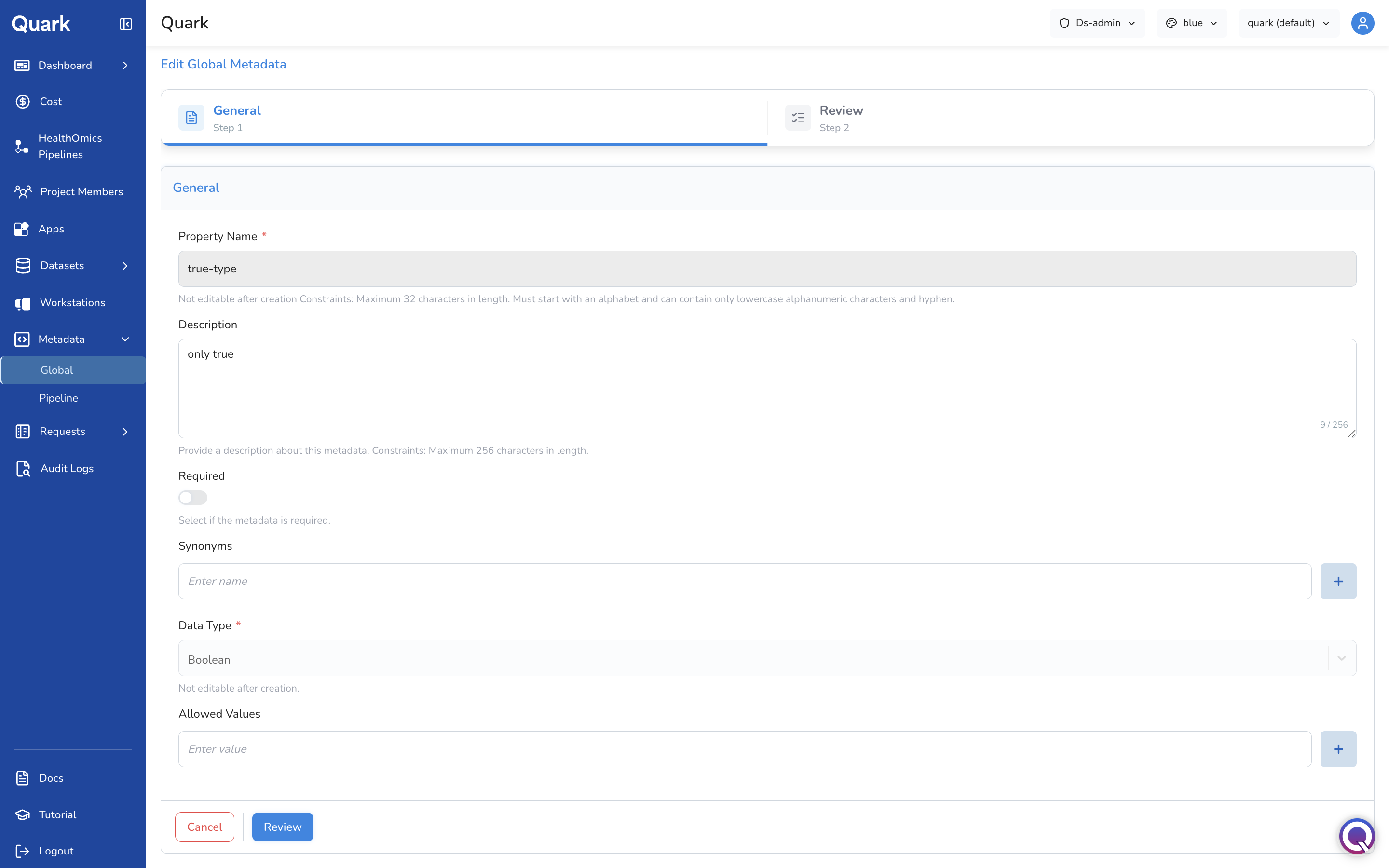Click the Quark logo
Screen dimensions: 1389x868
pyautogui.click(x=41, y=24)
